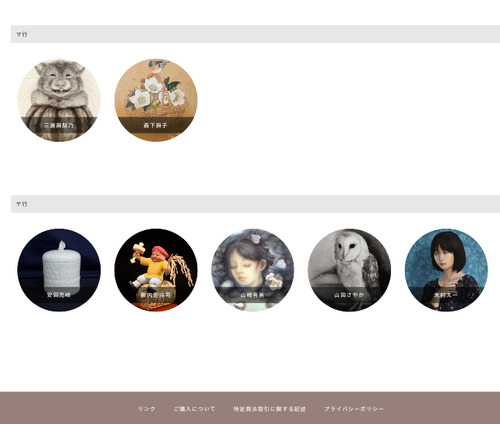Click the 三浦麻梨乃 artist name label
Viewport: 500px width, 424px height.
(x=59, y=126)
